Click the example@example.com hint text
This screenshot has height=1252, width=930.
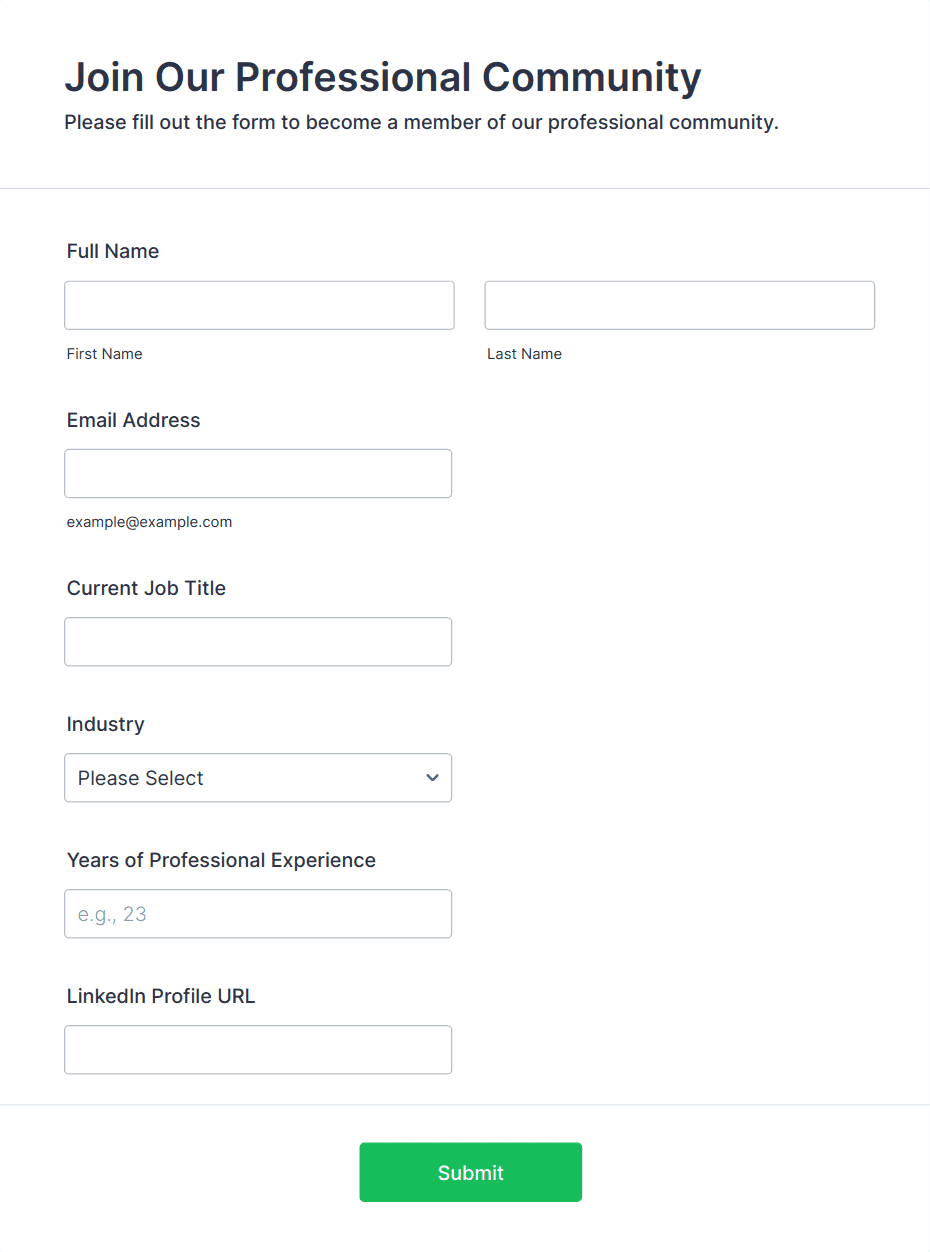(150, 522)
